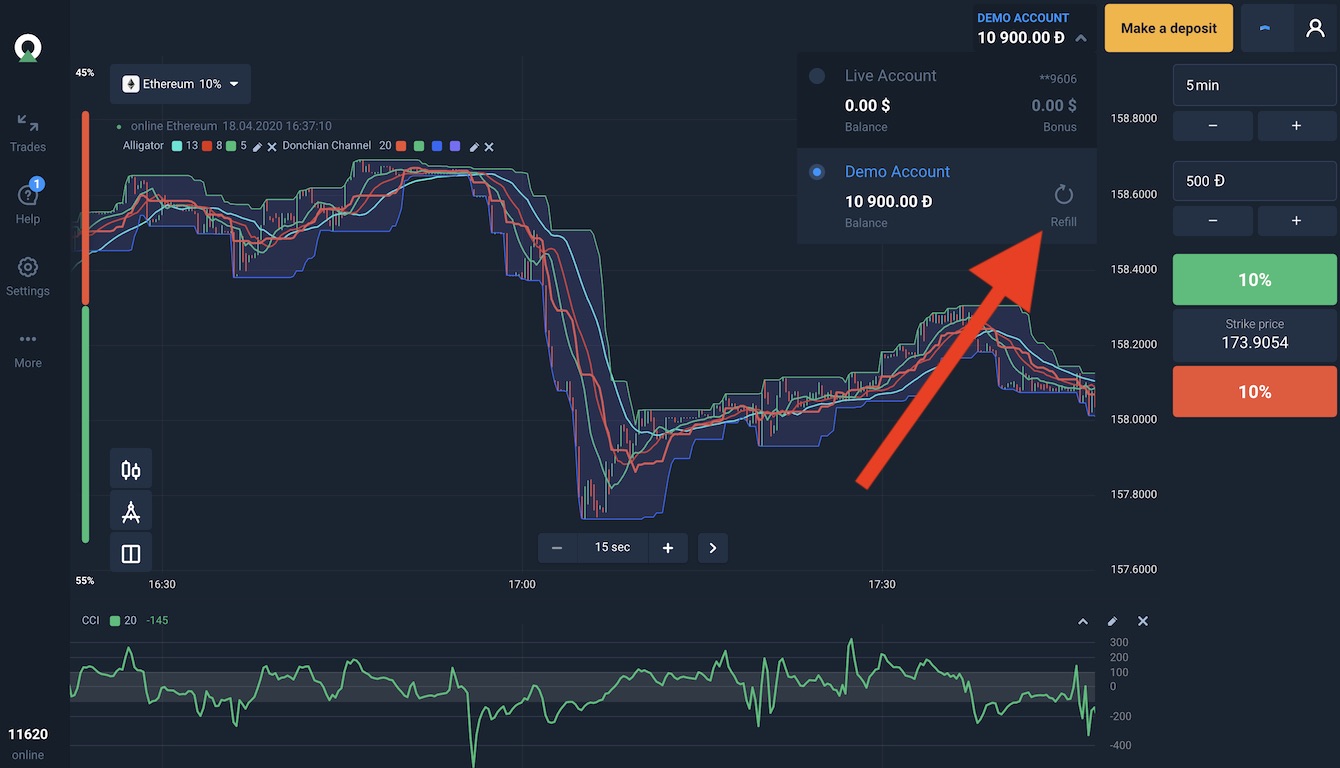This screenshot has height=768, width=1340.
Task: Click the Refill demo balance icon
Action: [x=1063, y=195]
